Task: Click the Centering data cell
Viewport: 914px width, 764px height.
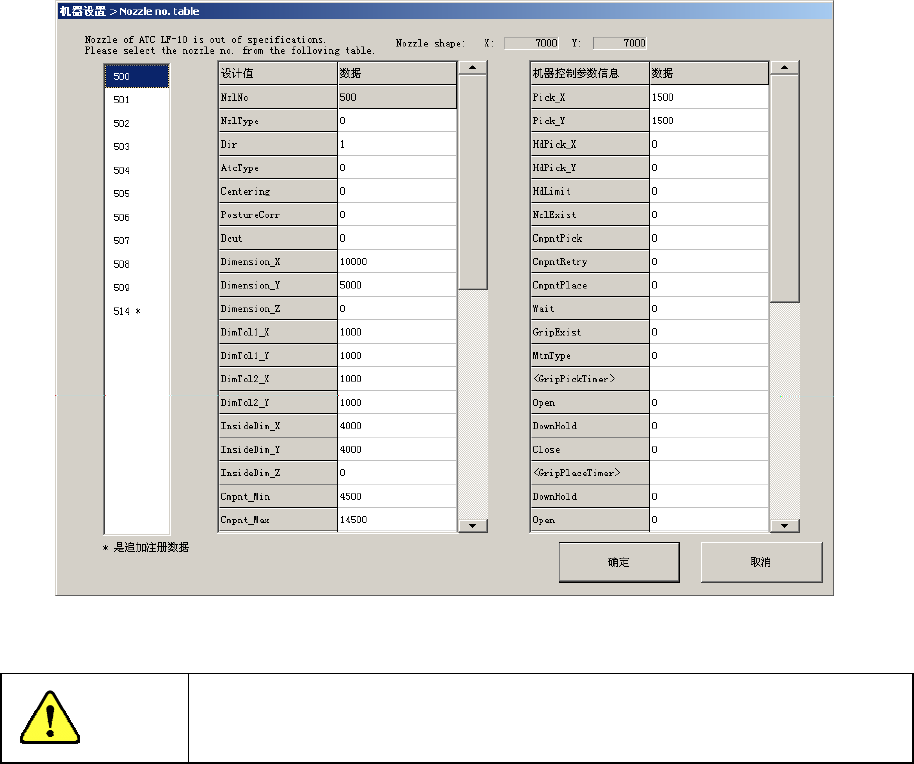Action: tap(397, 191)
